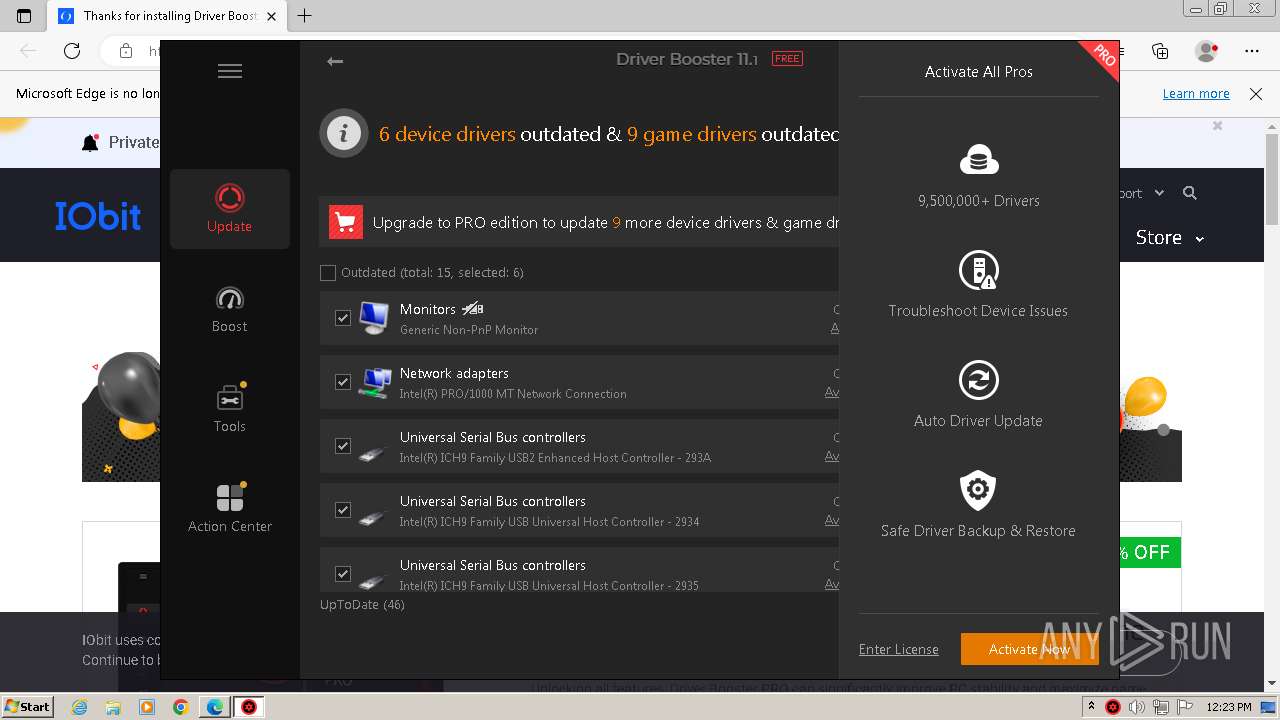The image size is (1280, 720).
Task: Open the Driver Booster hamburger menu
Action: click(230, 71)
